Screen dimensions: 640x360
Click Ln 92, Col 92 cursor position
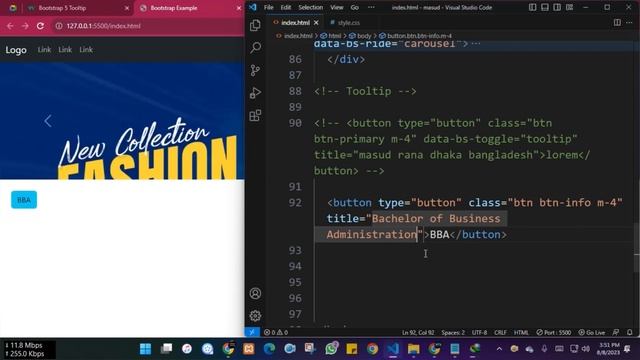(x=418, y=332)
